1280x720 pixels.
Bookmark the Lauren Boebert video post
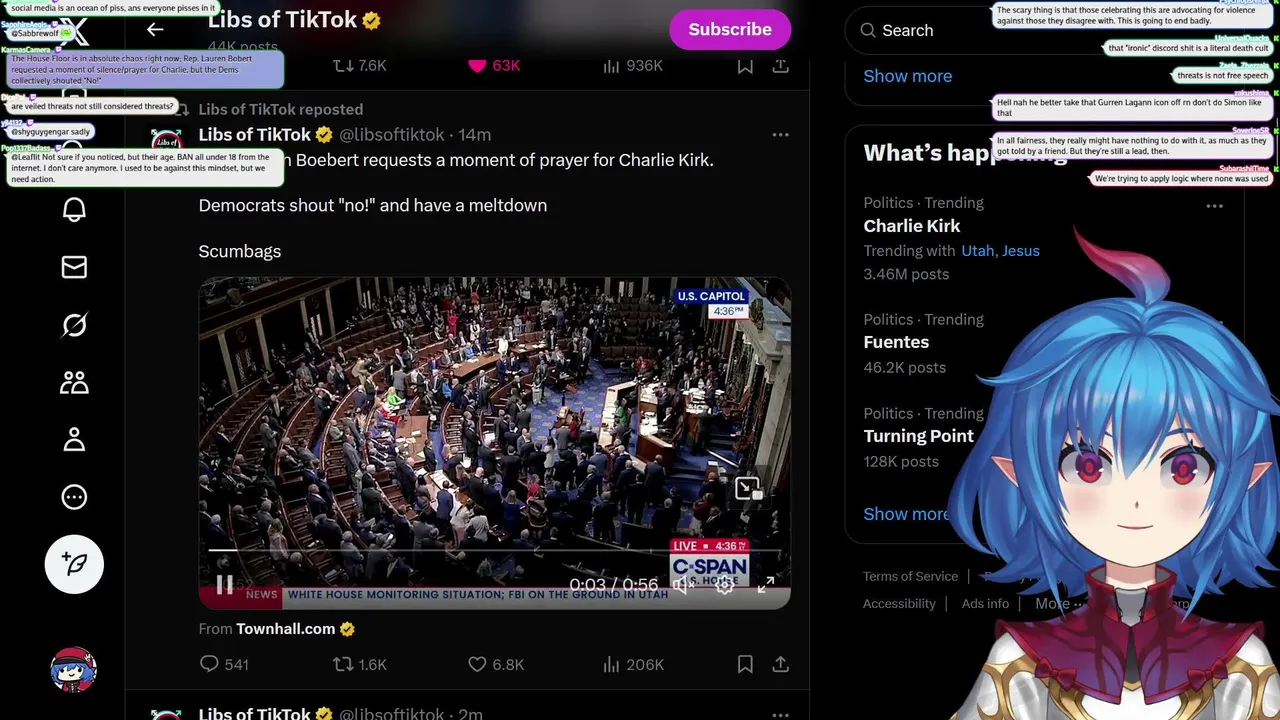click(x=745, y=664)
